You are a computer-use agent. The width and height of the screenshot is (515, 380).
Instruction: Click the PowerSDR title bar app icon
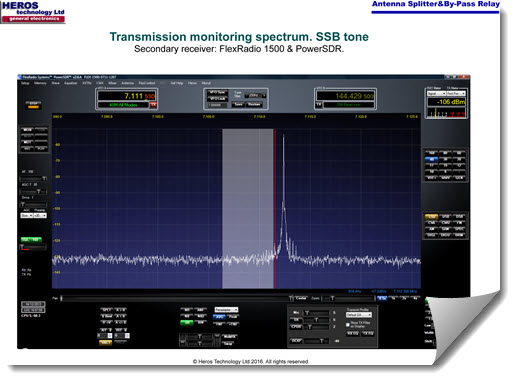pos(20,77)
